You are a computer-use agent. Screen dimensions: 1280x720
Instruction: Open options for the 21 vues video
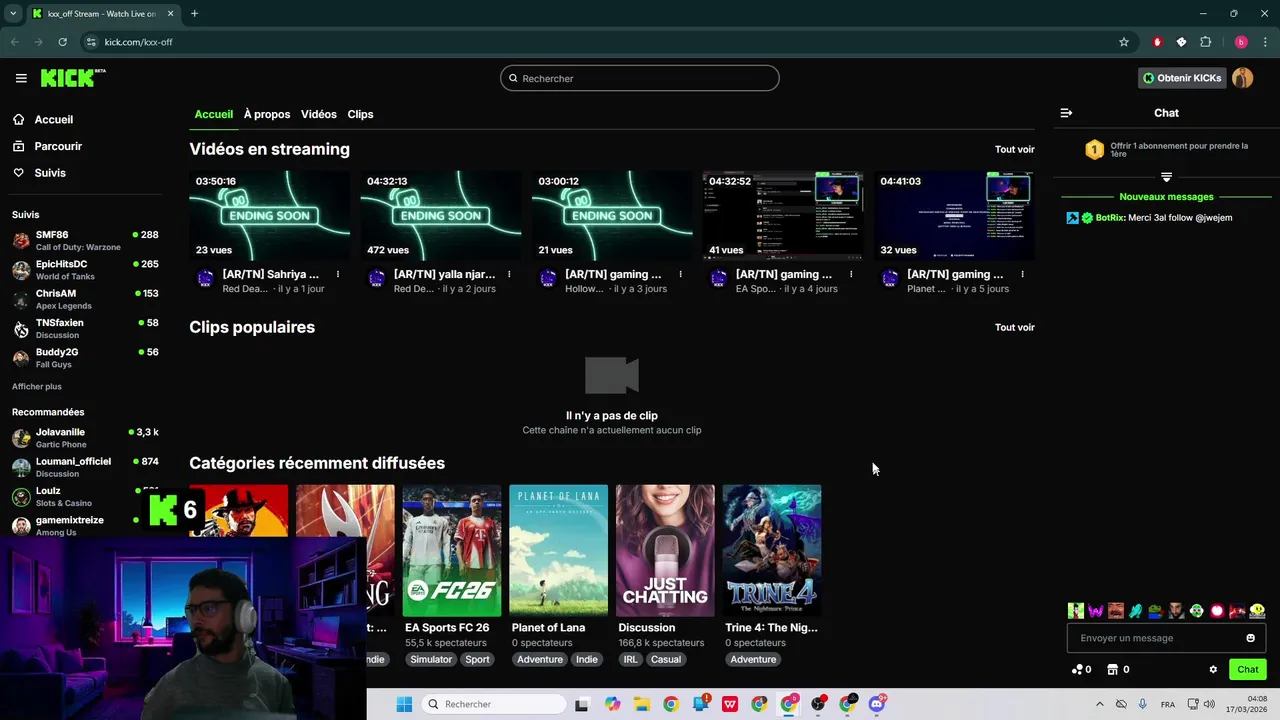[x=681, y=274]
